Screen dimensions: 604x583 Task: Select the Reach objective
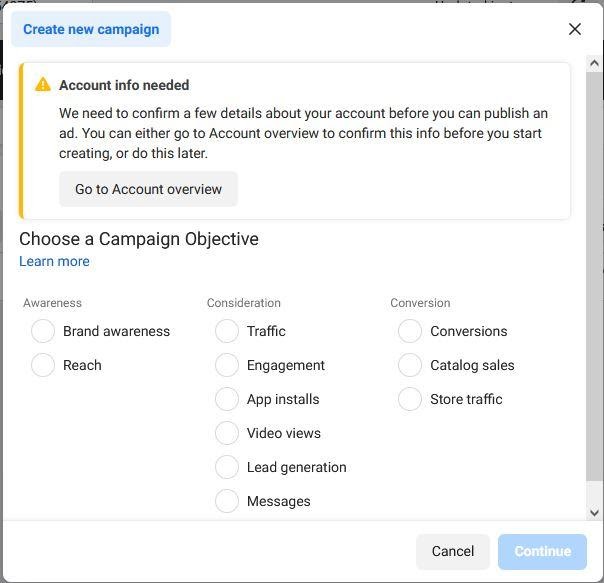pos(43,365)
